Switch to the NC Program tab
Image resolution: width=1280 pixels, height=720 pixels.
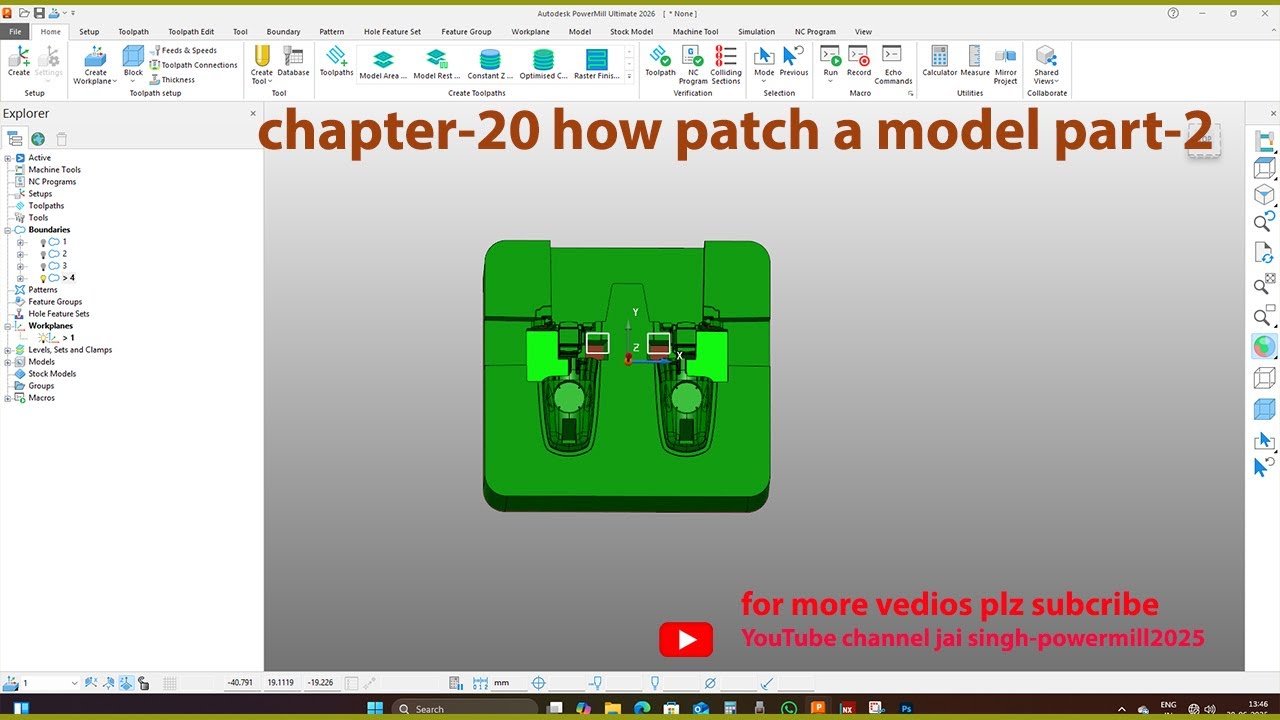pos(815,32)
